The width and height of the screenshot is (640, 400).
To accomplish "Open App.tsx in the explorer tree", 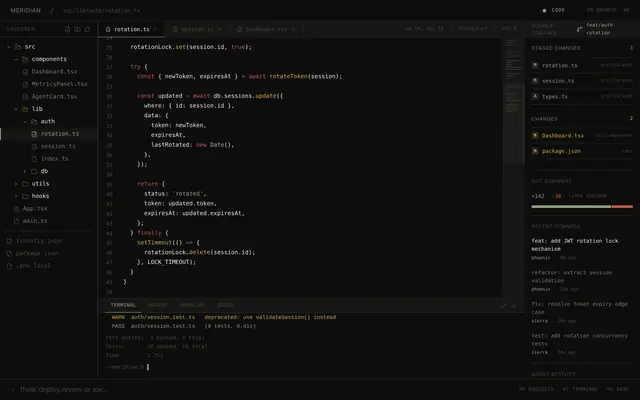I will click(31, 209).
